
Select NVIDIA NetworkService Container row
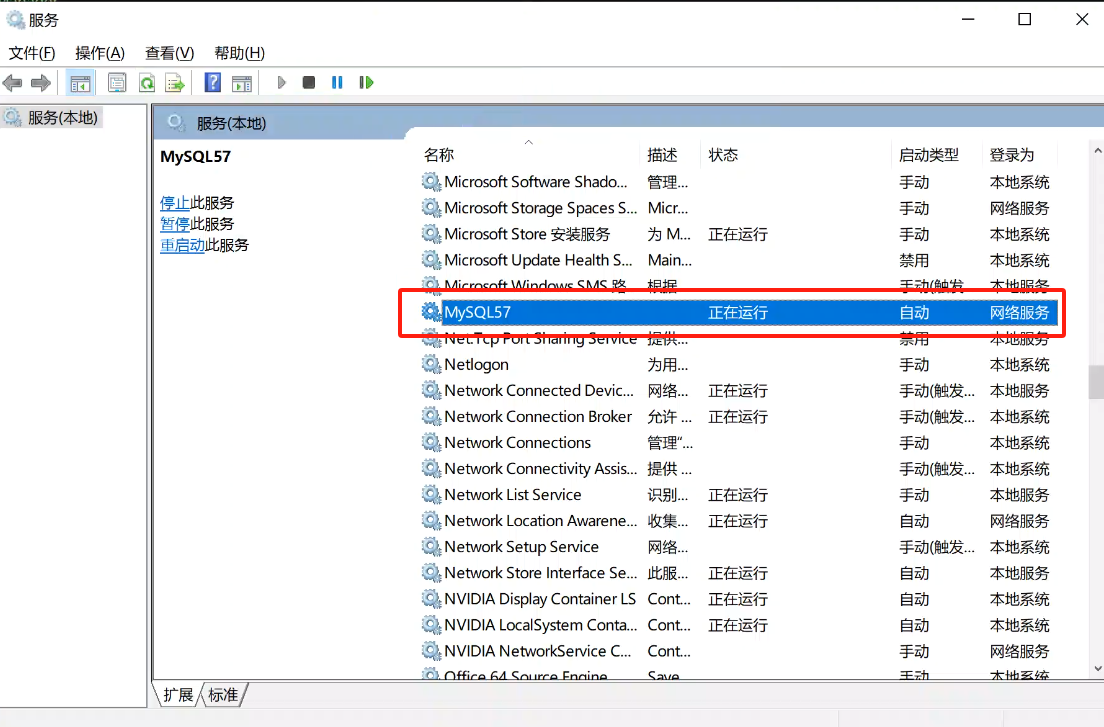739,651
